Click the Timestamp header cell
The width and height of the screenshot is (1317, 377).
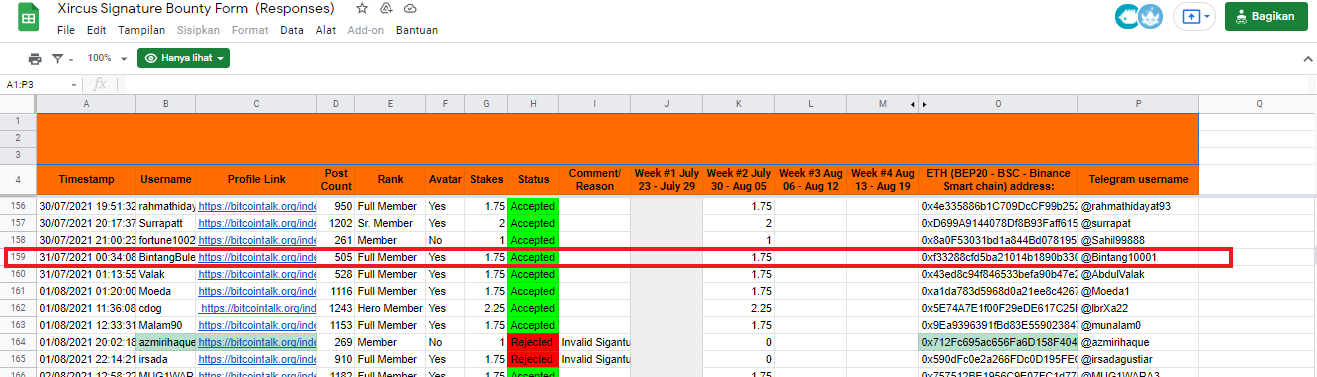(86, 179)
